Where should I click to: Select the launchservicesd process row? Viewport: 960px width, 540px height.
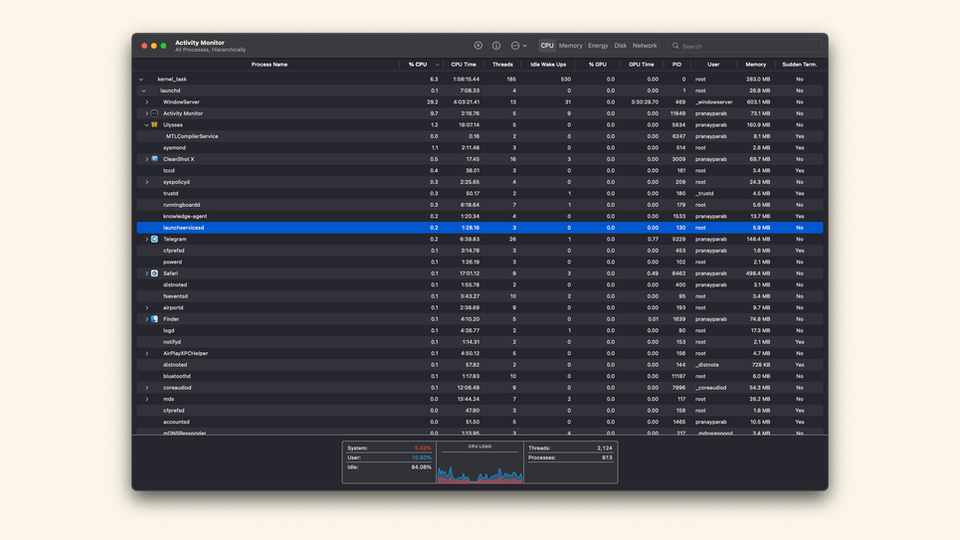[x=479, y=228]
